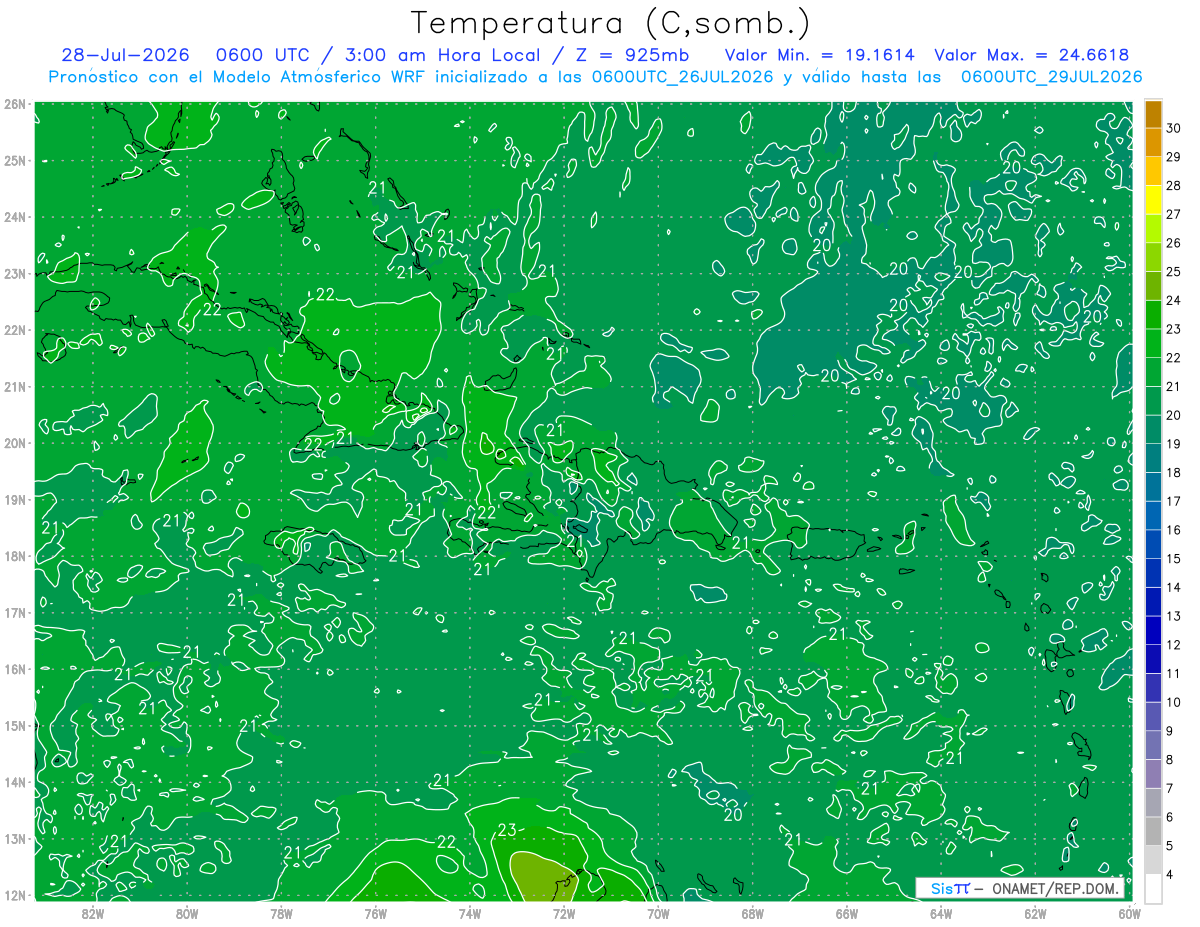Click the "15N" latitude axis label
The height and width of the screenshot is (927, 1200).
[14, 725]
